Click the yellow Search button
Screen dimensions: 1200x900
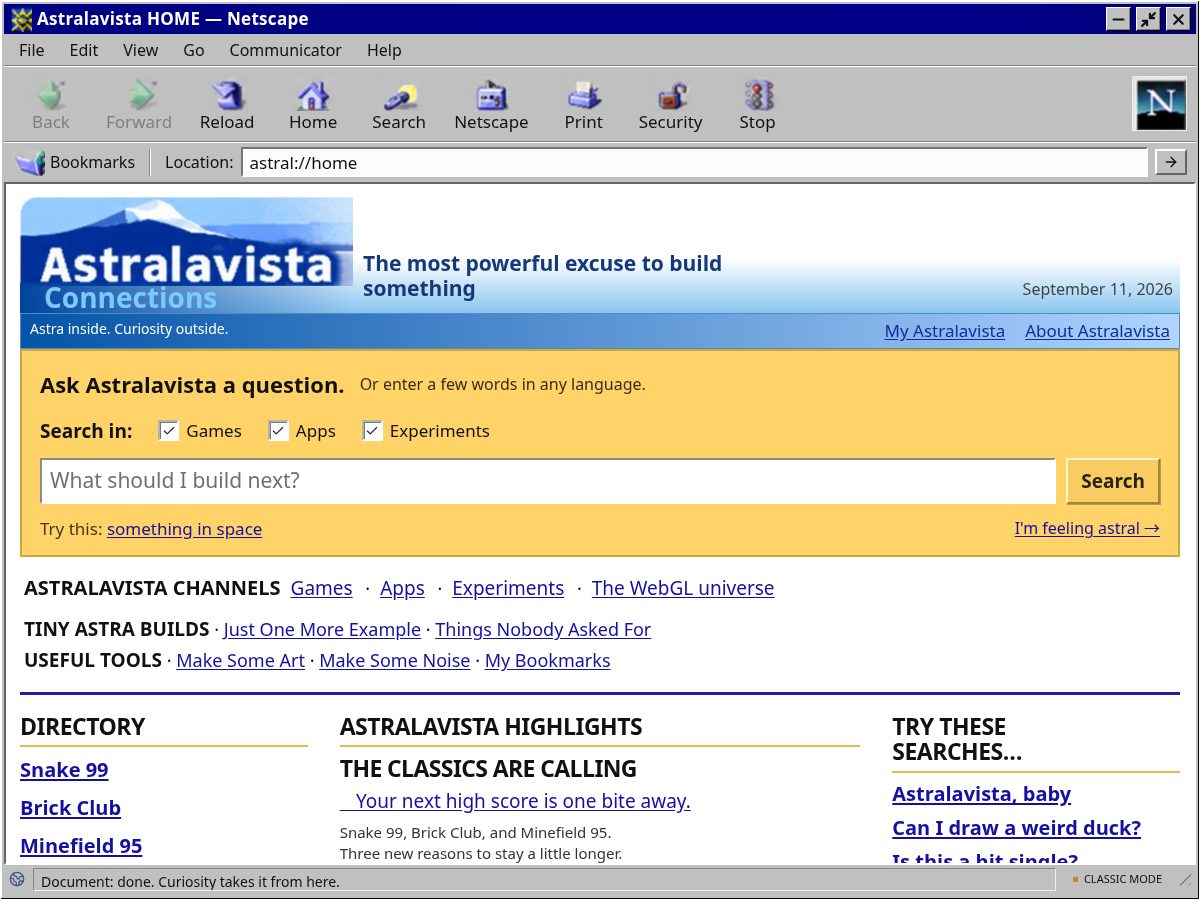pyautogui.click(x=1113, y=481)
